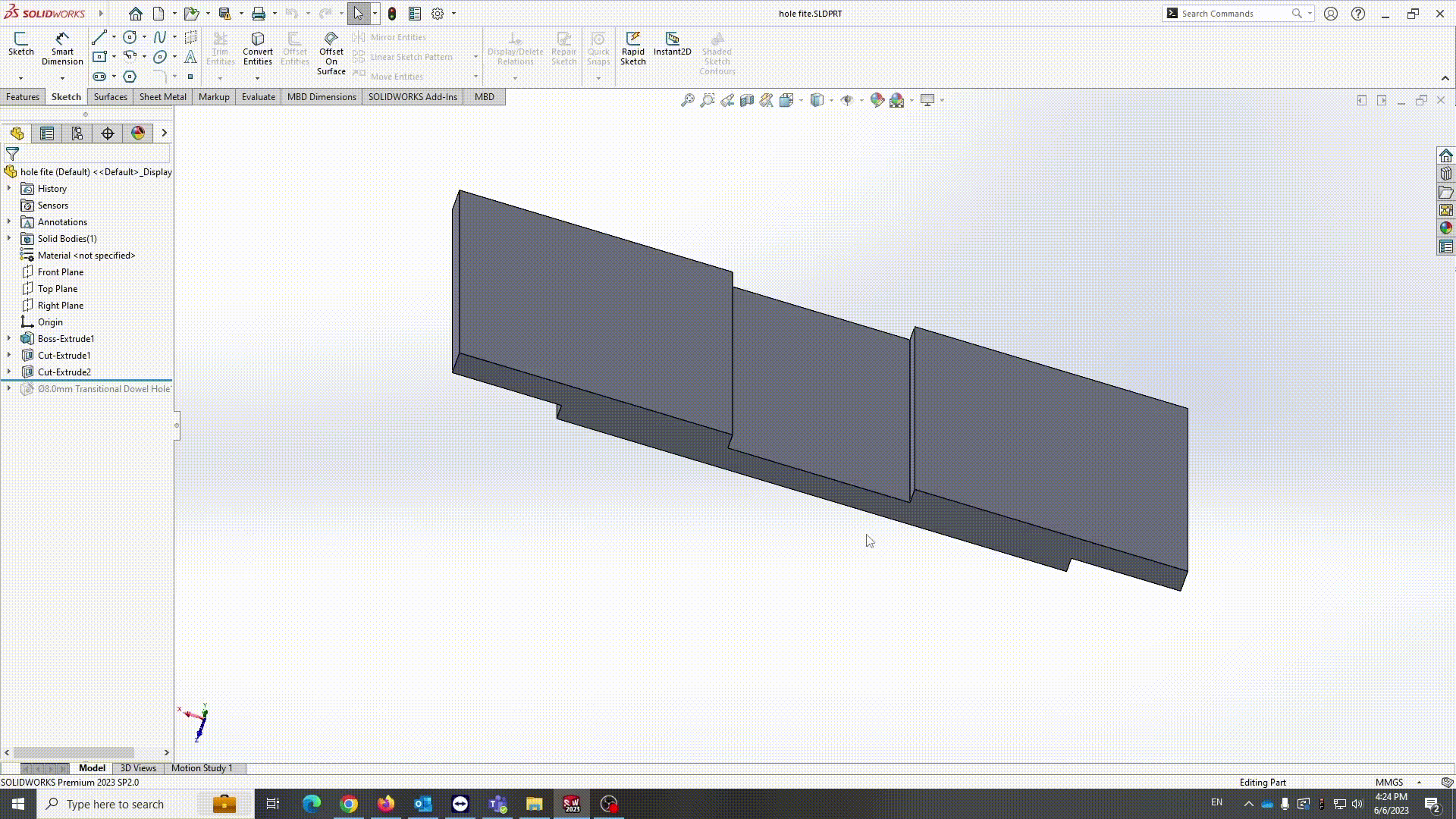1456x819 pixels.
Task: Activate the sketch Text tool
Action: coord(190,57)
